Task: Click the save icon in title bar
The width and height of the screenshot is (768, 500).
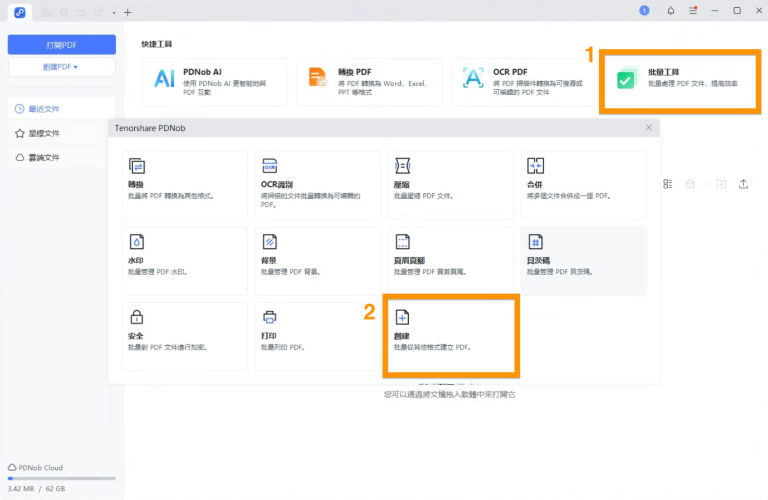Action: click(x=47, y=13)
